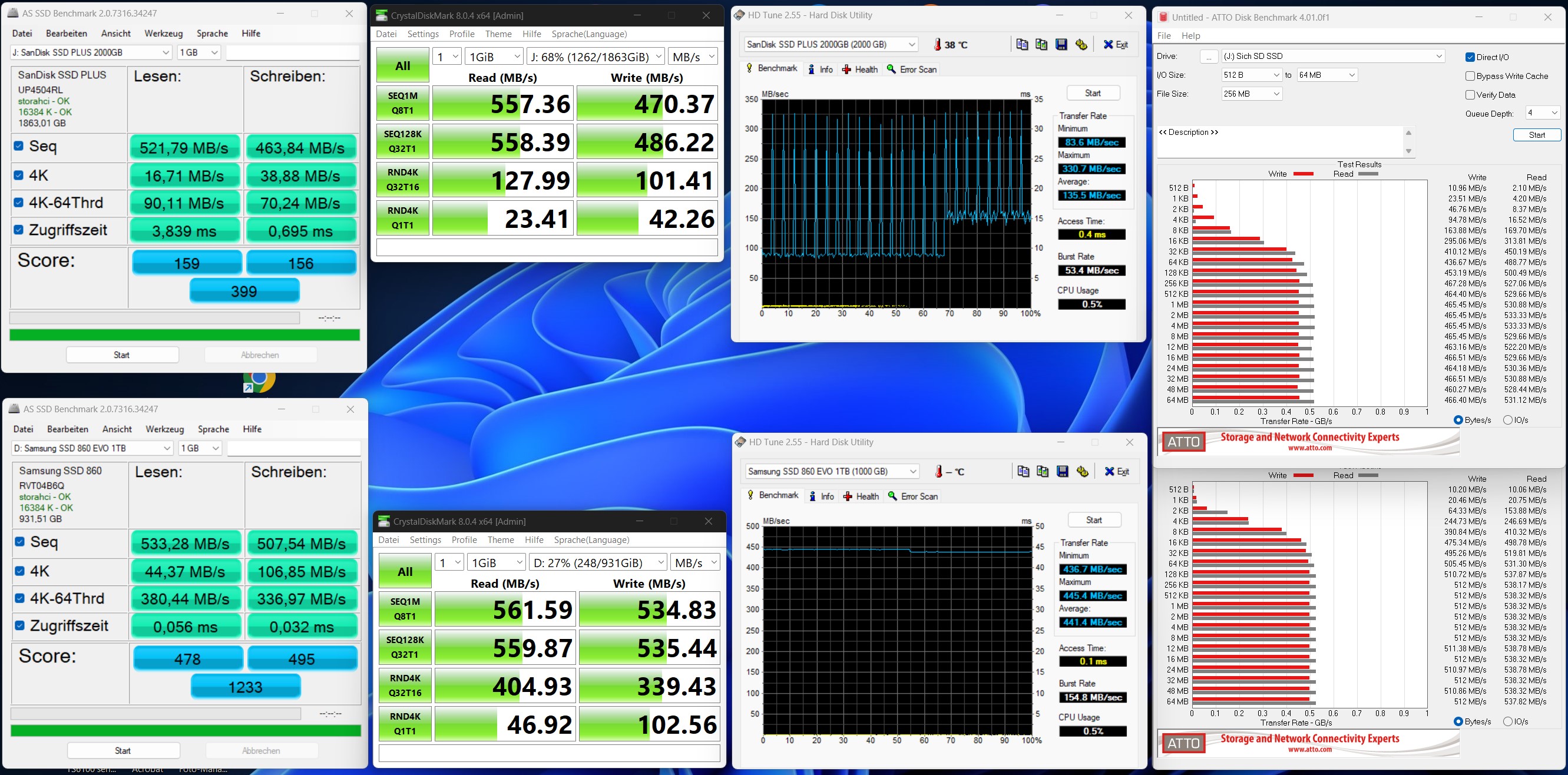The image size is (1568, 775).
Task: Open ATTO Queue Depth dropdown
Action: click(x=1543, y=113)
